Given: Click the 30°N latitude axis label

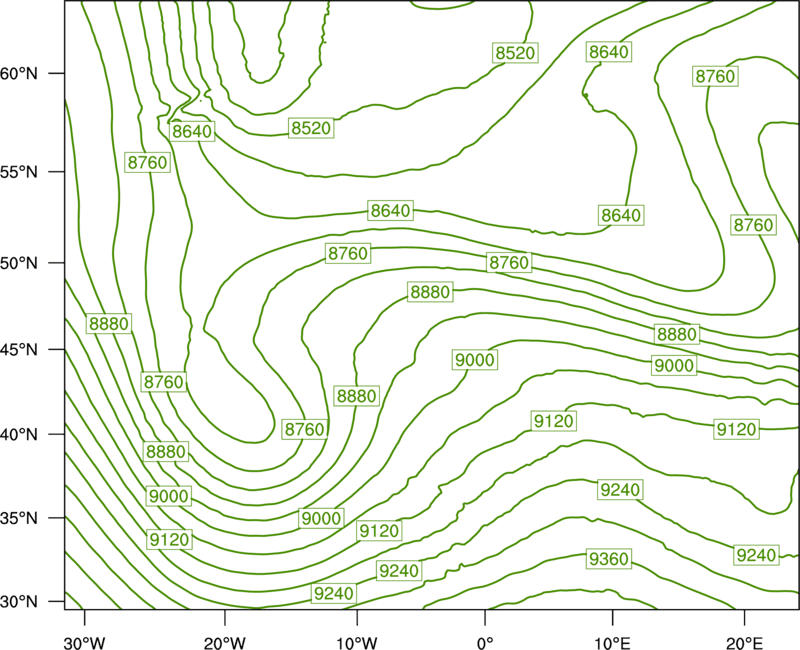Looking at the screenshot, I should [19, 602].
